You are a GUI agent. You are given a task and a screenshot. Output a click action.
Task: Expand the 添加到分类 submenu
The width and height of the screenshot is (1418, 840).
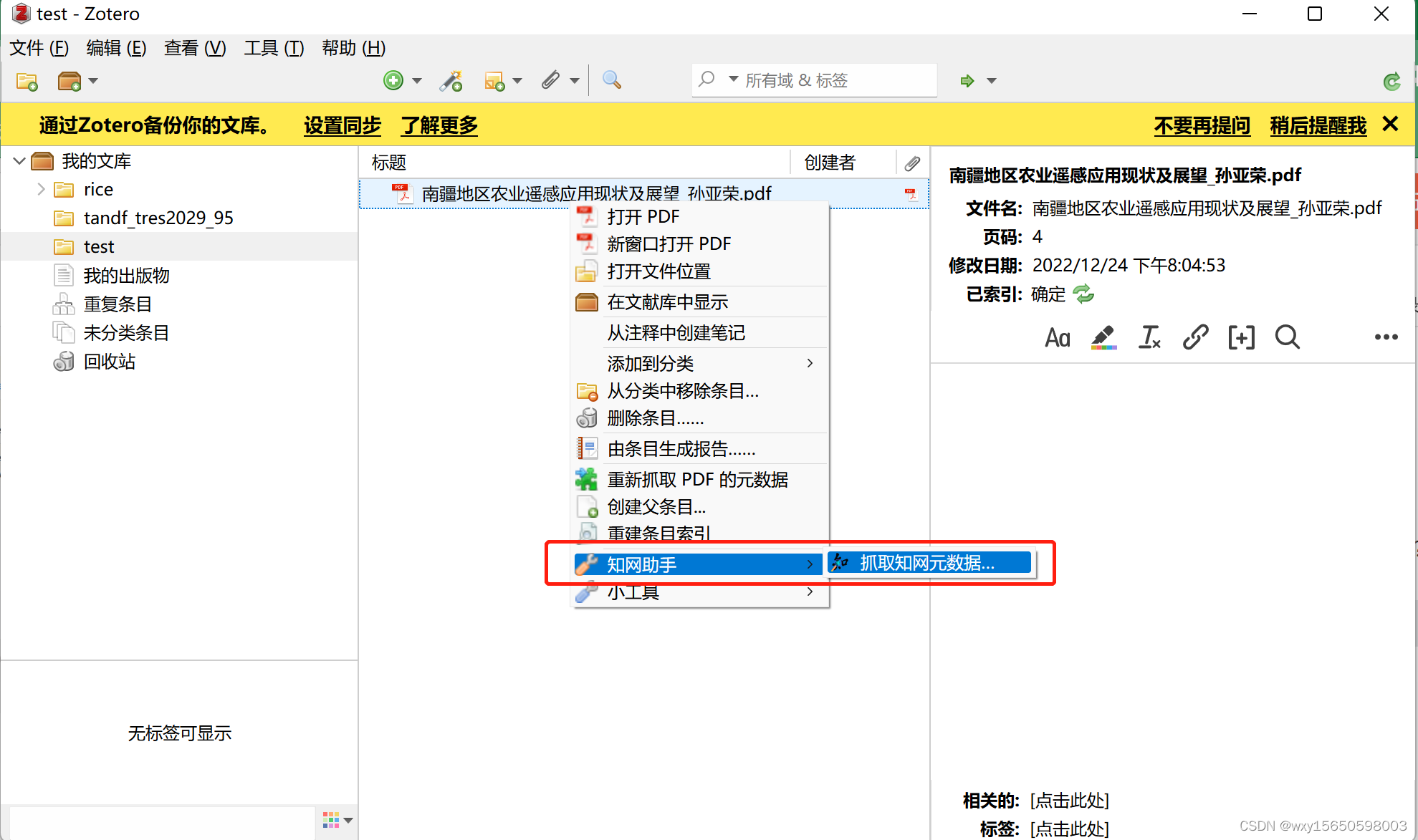coord(699,363)
